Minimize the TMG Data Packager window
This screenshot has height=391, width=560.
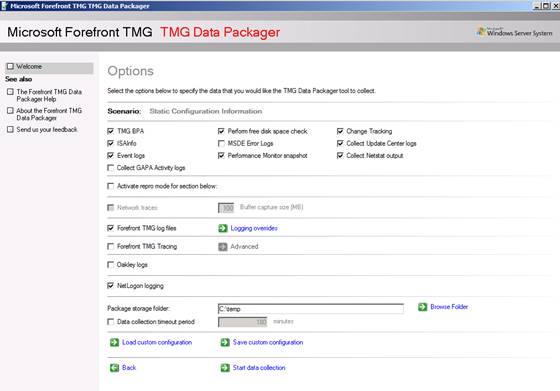538,6
